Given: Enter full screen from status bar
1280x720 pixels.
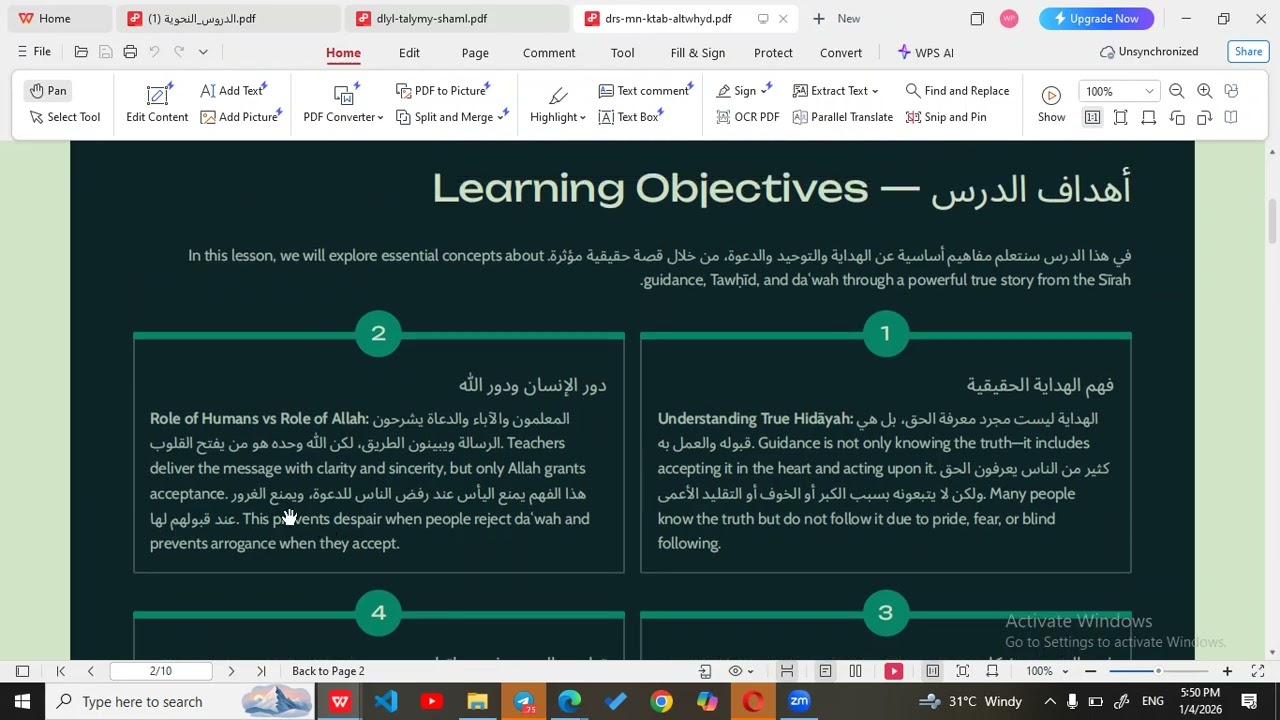Looking at the screenshot, I should pyautogui.click(x=1258, y=671).
